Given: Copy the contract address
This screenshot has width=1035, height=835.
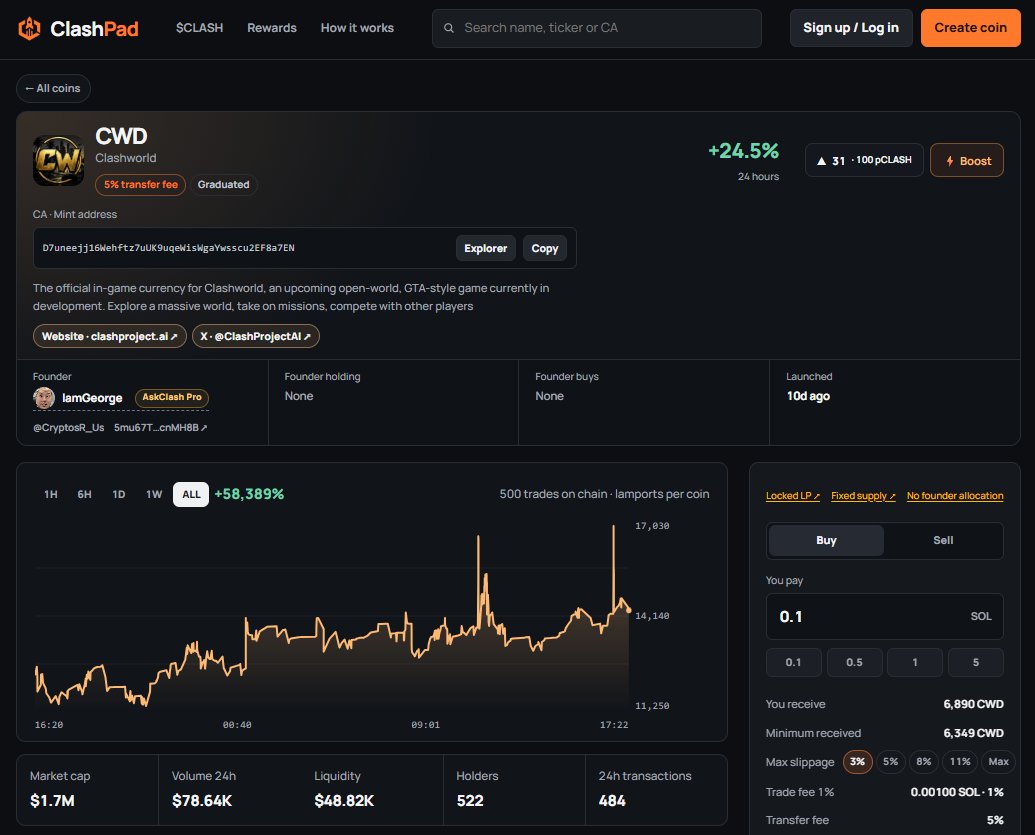Looking at the screenshot, I should [x=545, y=248].
